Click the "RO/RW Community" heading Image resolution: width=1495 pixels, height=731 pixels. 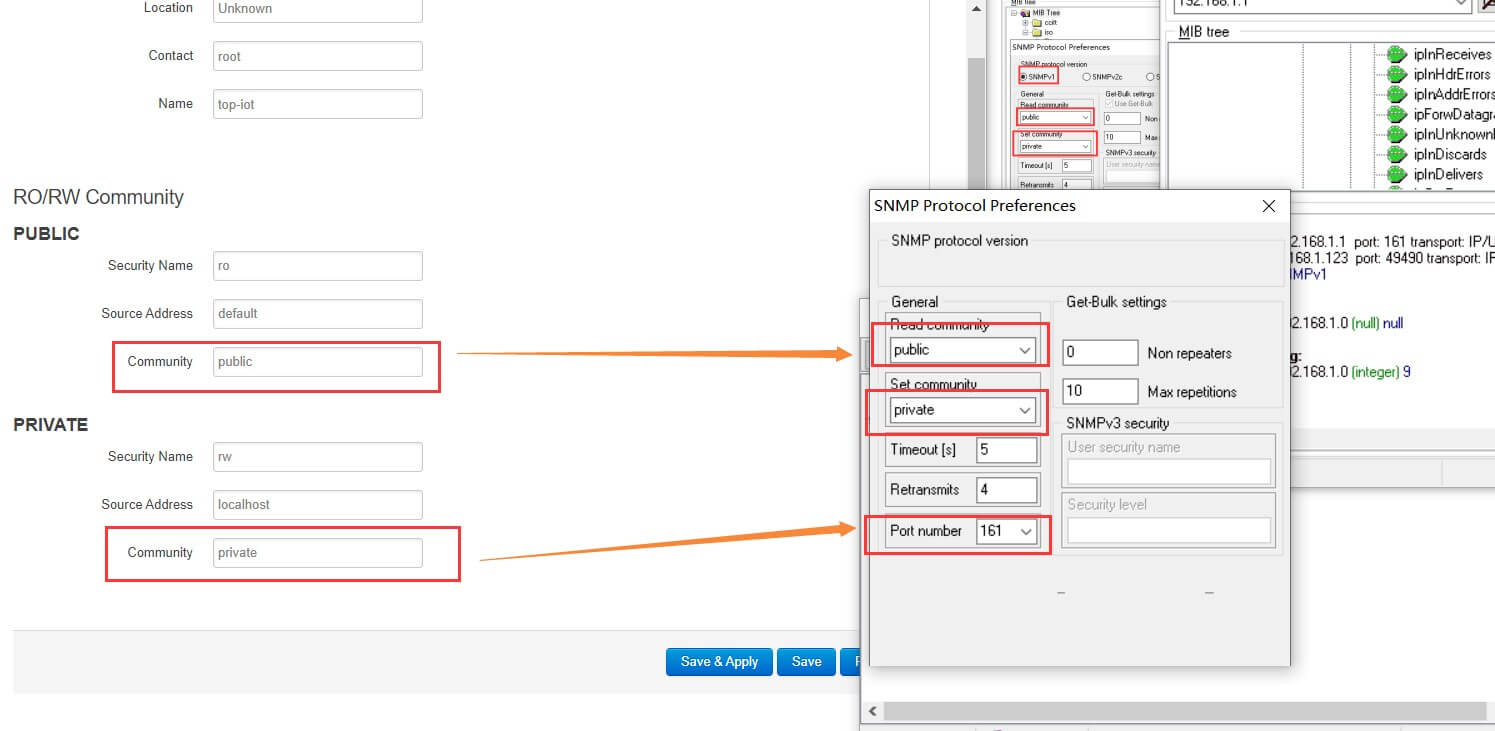(x=98, y=197)
